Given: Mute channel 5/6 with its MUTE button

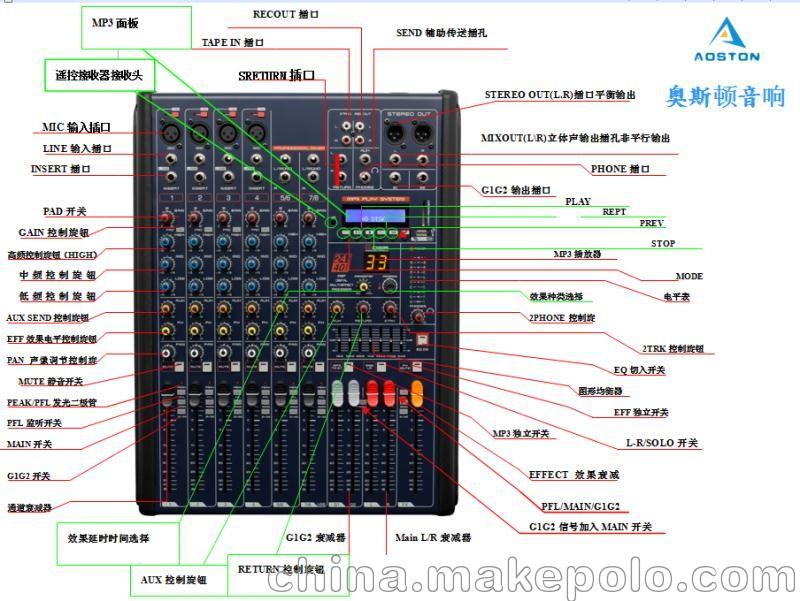Looking at the screenshot, I should click(x=292, y=367).
